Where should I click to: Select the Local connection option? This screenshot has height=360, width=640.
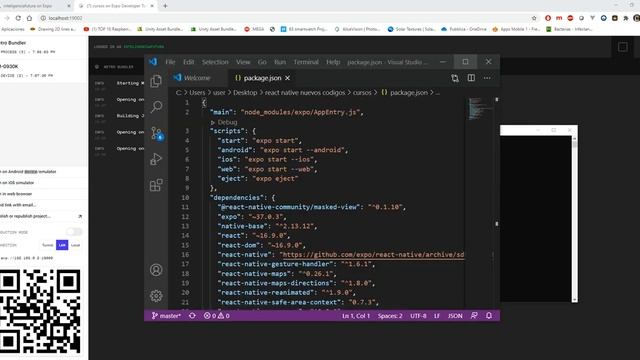pos(76,245)
